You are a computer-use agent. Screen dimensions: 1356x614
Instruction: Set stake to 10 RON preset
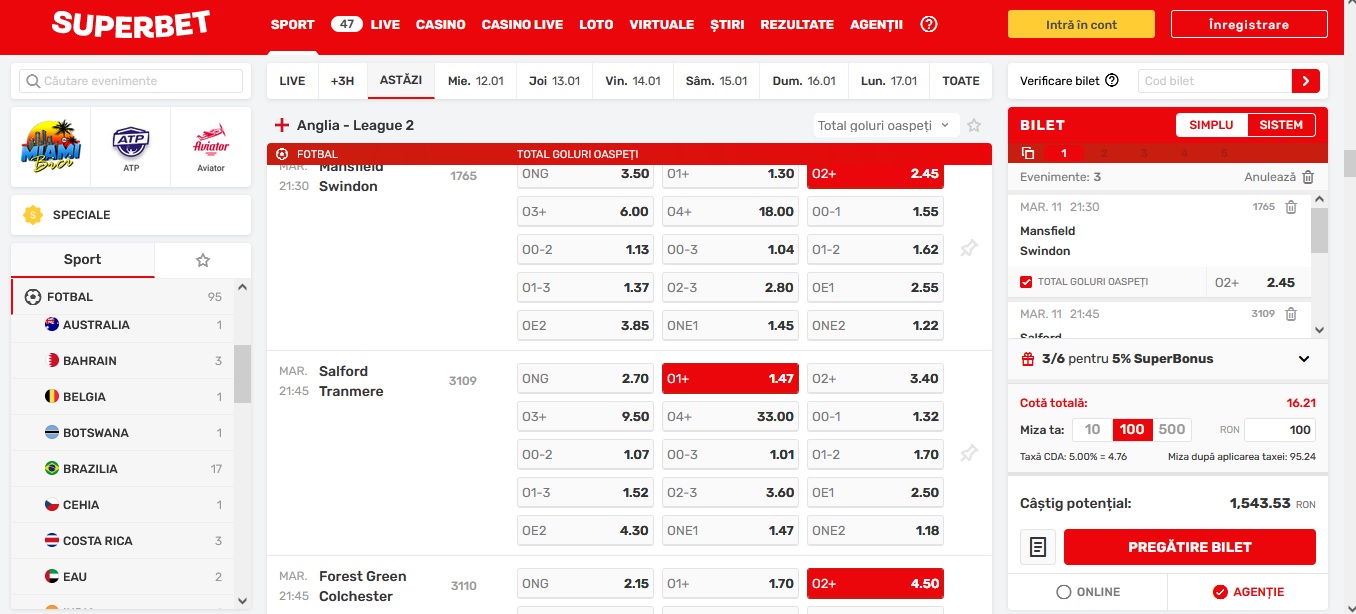tap(1093, 430)
